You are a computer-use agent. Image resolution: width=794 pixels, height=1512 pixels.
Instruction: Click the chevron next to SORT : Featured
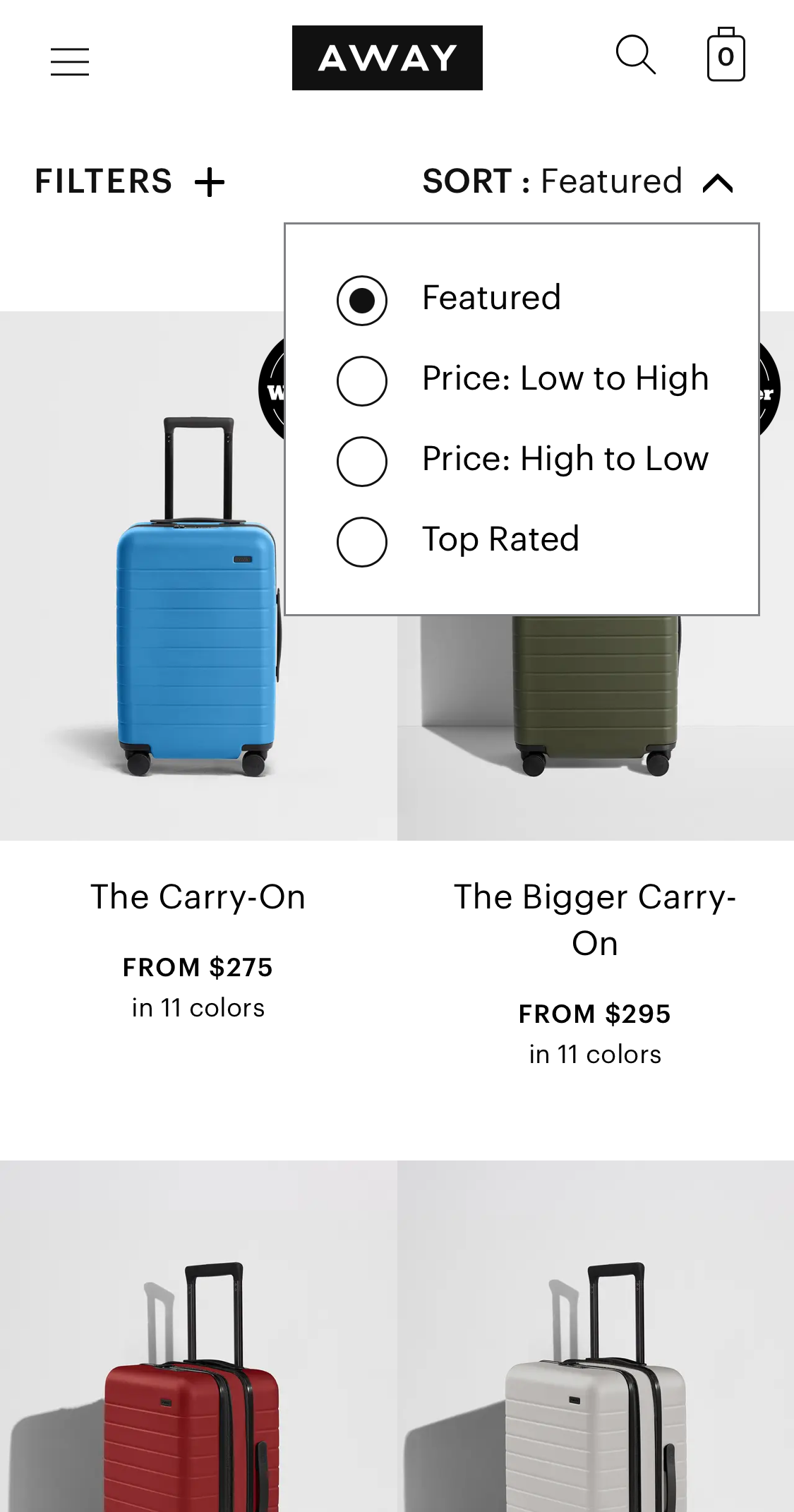click(721, 182)
